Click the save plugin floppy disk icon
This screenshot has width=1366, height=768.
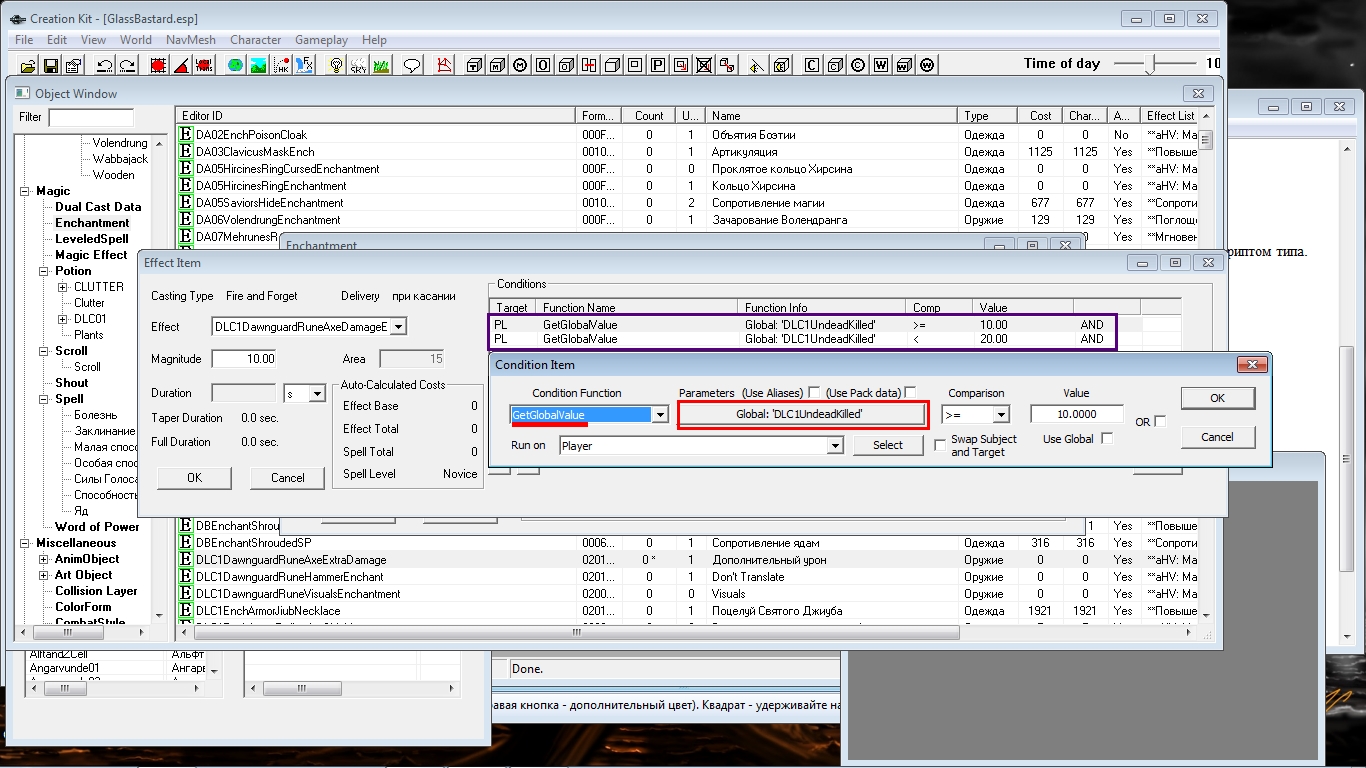(50, 66)
